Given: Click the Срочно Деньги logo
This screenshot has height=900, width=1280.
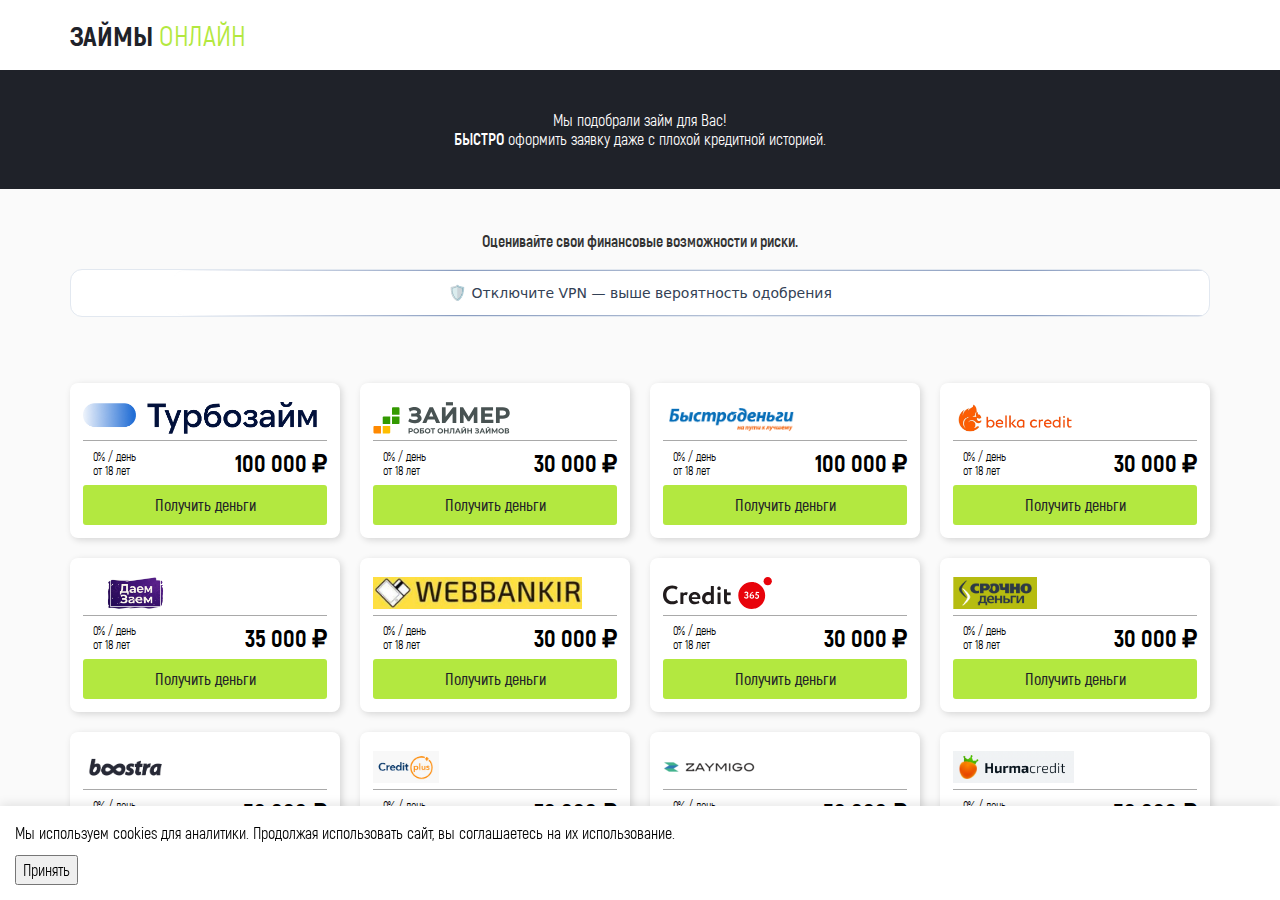Looking at the screenshot, I should pyautogui.click(x=995, y=593).
